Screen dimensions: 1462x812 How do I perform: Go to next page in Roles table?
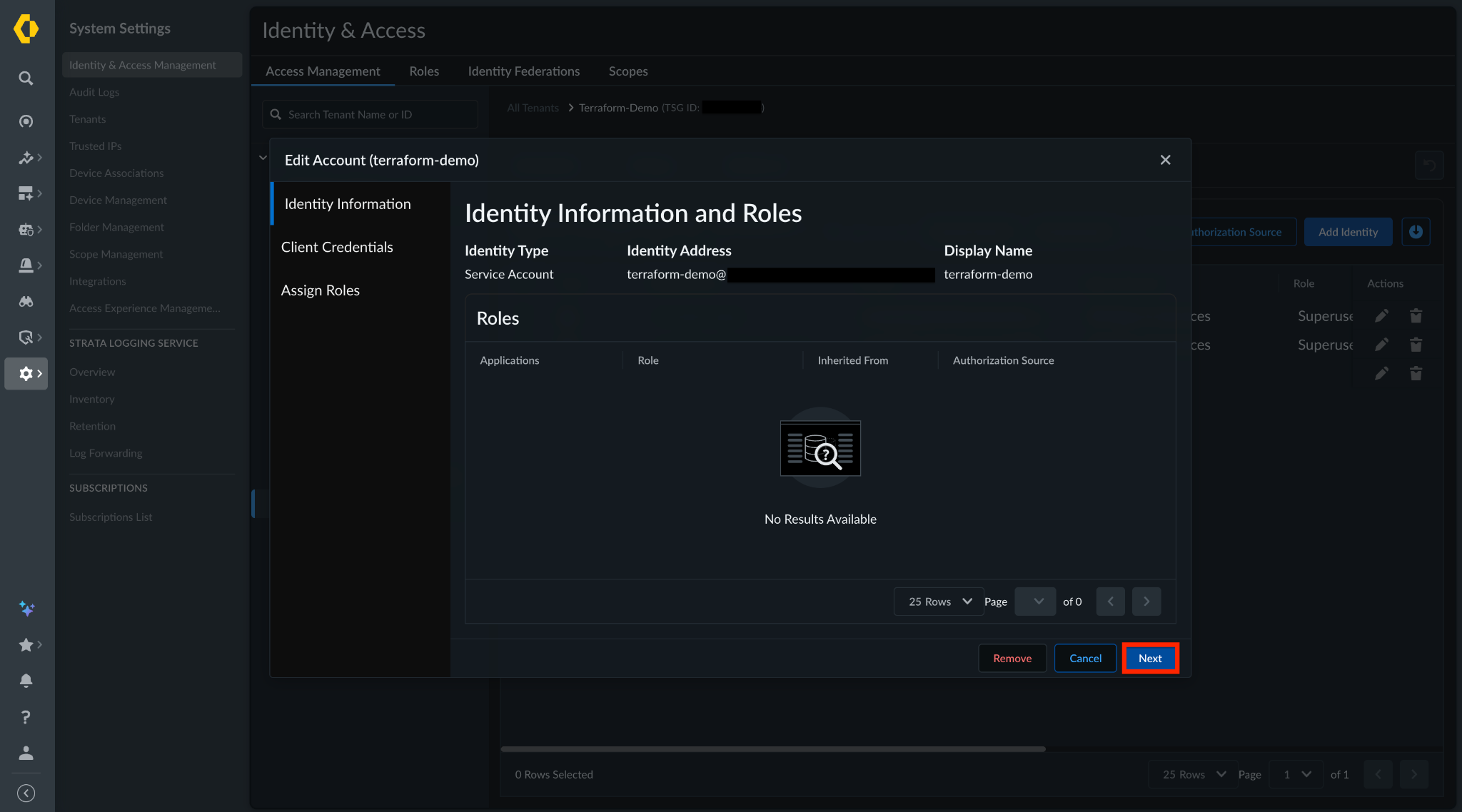(x=1146, y=602)
